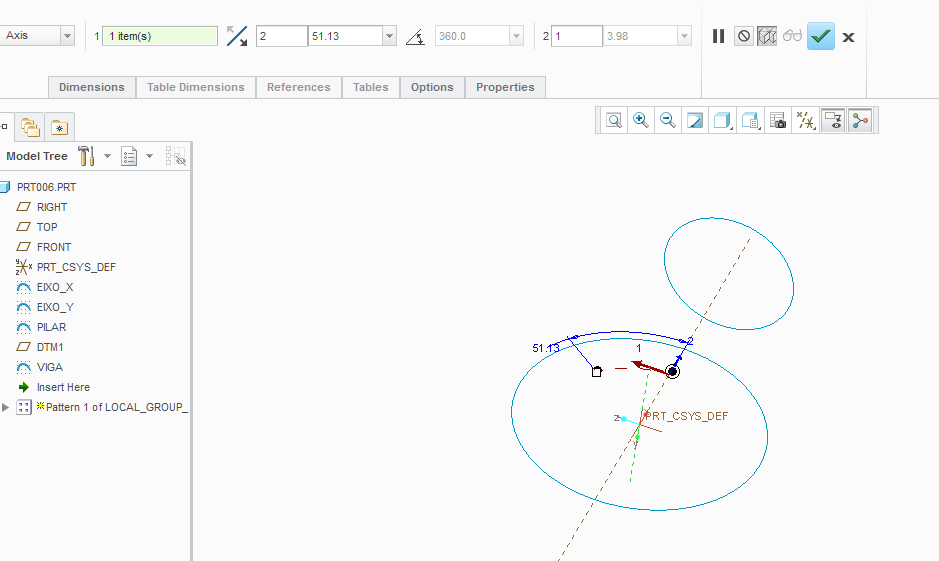Open the Table Dimensions tab
This screenshot has height=561, width=939.
(x=196, y=87)
